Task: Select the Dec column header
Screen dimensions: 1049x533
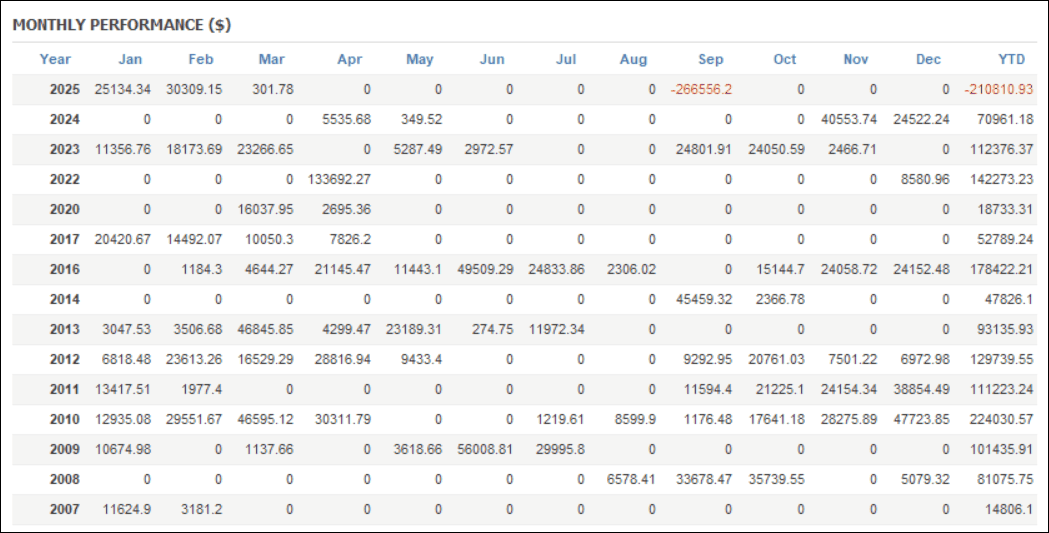Action: point(928,59)
